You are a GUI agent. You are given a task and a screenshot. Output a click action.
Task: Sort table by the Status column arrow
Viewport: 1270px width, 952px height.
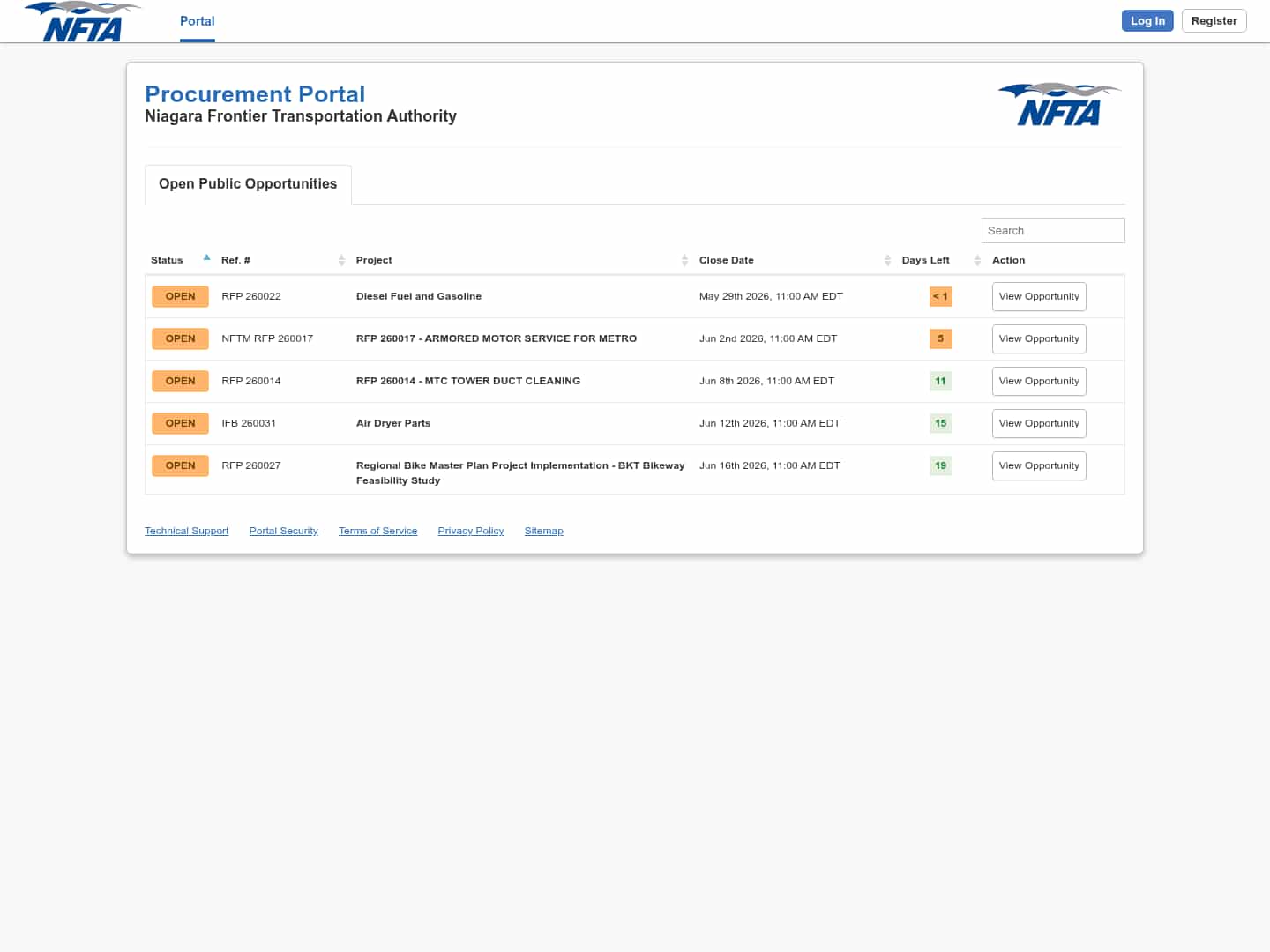click(x=206, y=258)
